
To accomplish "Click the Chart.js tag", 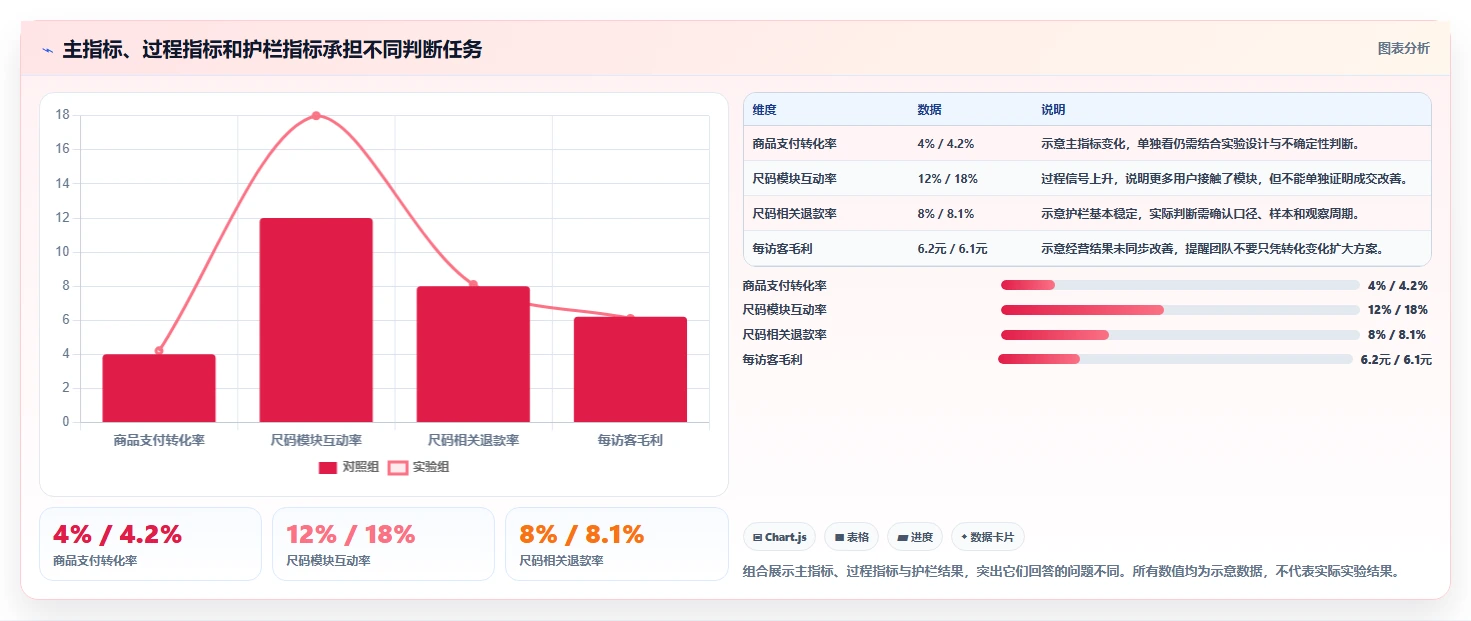I will point(780,537).
